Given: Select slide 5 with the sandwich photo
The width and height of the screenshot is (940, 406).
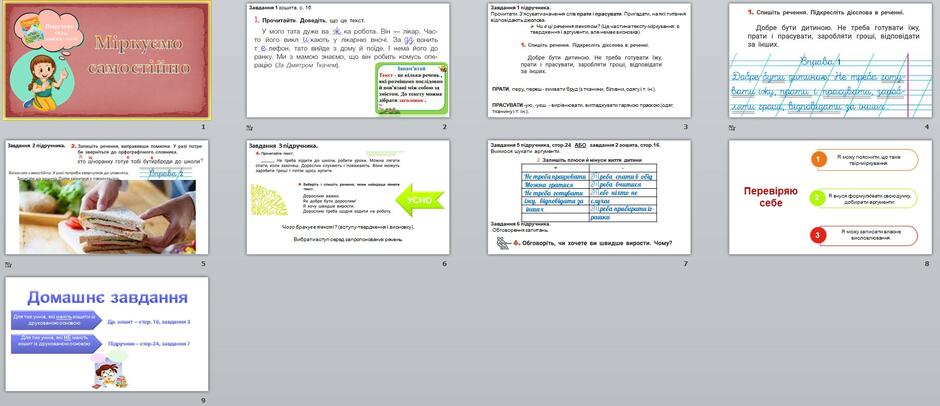Looking at the screenshot, I should [x=107, y=197].
